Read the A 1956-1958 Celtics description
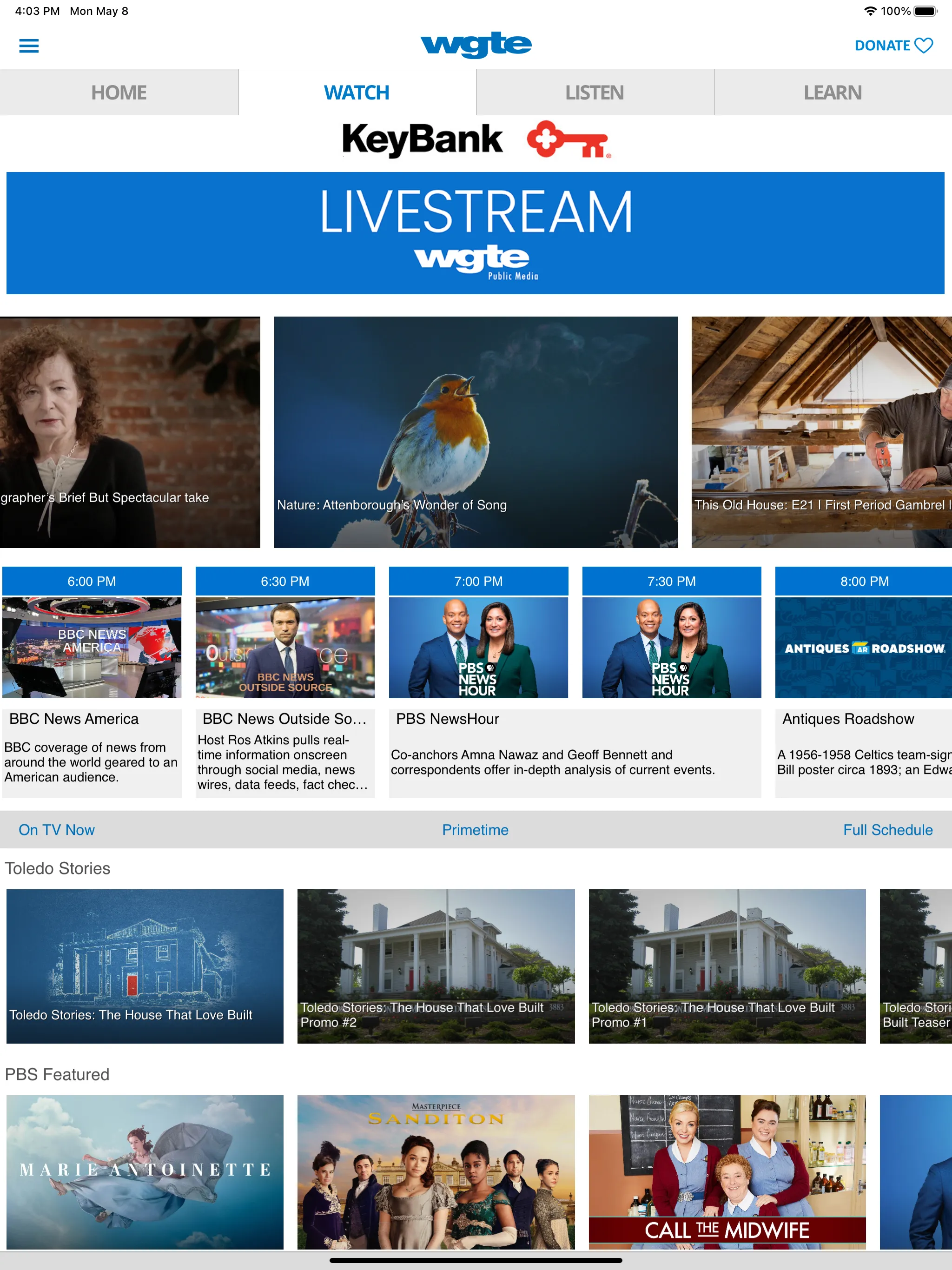 [864, 762]
